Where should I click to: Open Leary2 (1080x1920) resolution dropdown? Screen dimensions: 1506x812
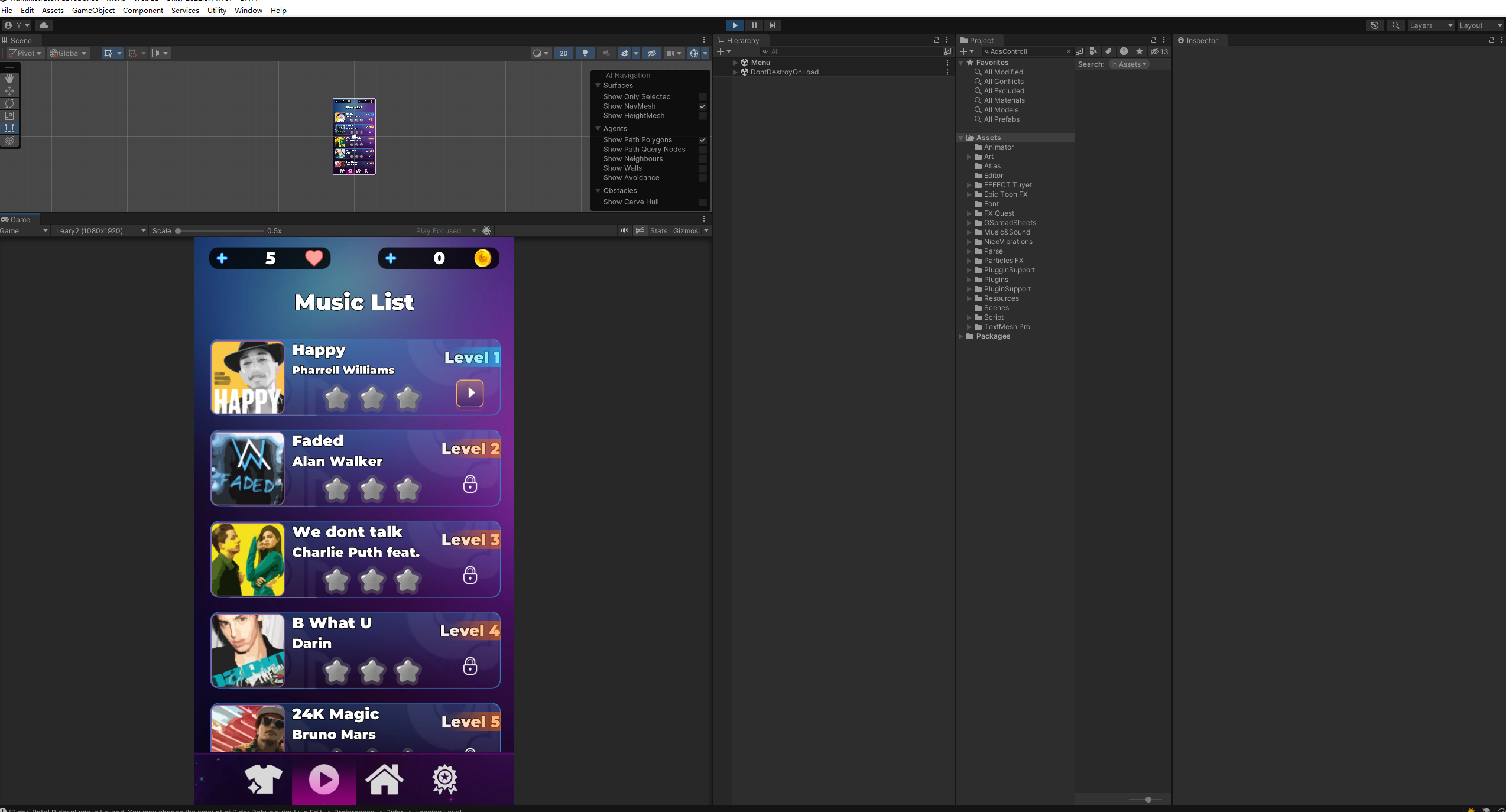click(x=100, y=231)
